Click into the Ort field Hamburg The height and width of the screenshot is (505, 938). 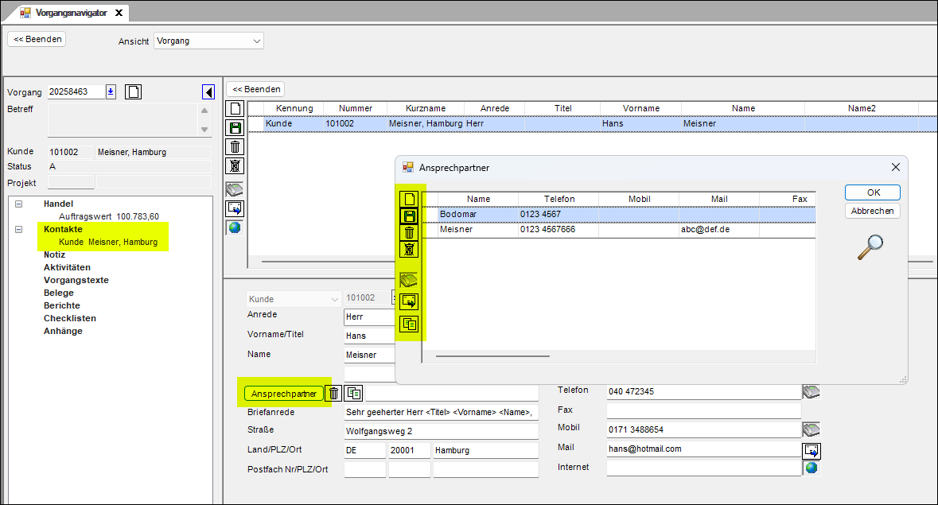[485, 450]
